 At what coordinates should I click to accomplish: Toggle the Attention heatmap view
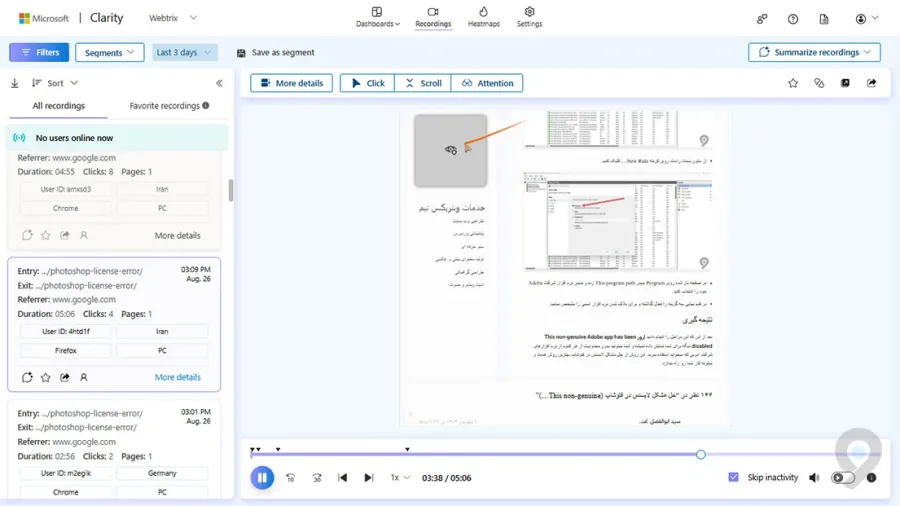[x=487, y=83]
